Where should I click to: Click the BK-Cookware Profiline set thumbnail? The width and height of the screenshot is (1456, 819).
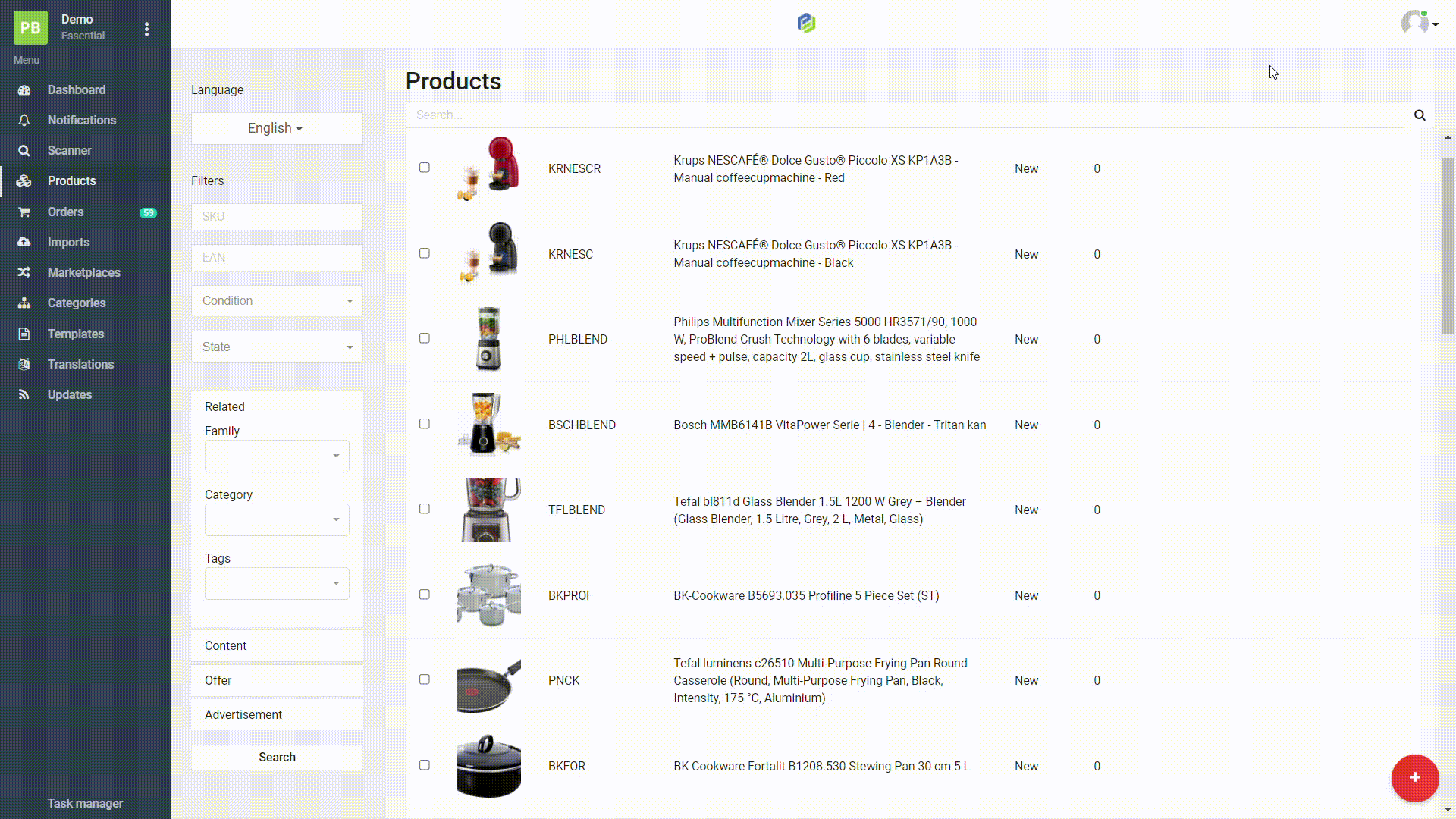click(x=489, y=595)
